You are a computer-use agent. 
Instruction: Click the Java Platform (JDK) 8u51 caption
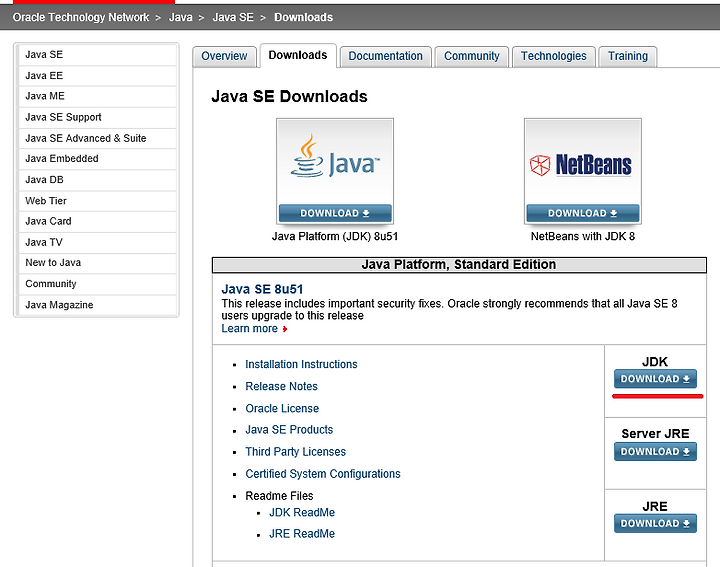335,236
